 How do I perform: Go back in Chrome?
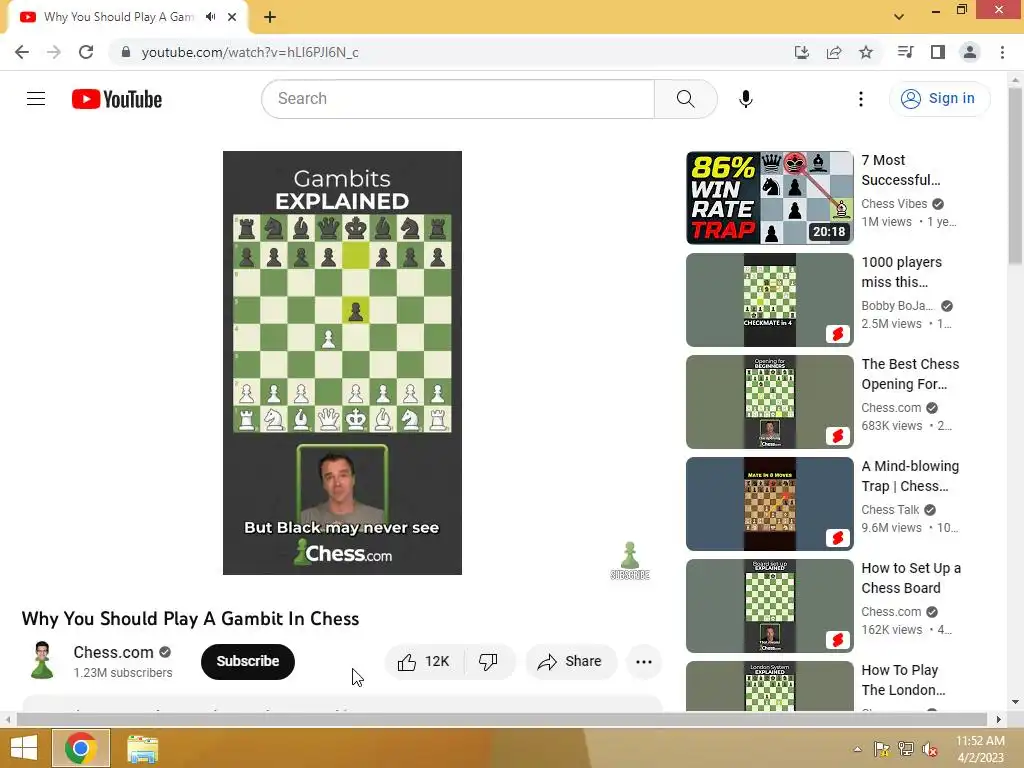pyautogui.click(x=22, y=52)
